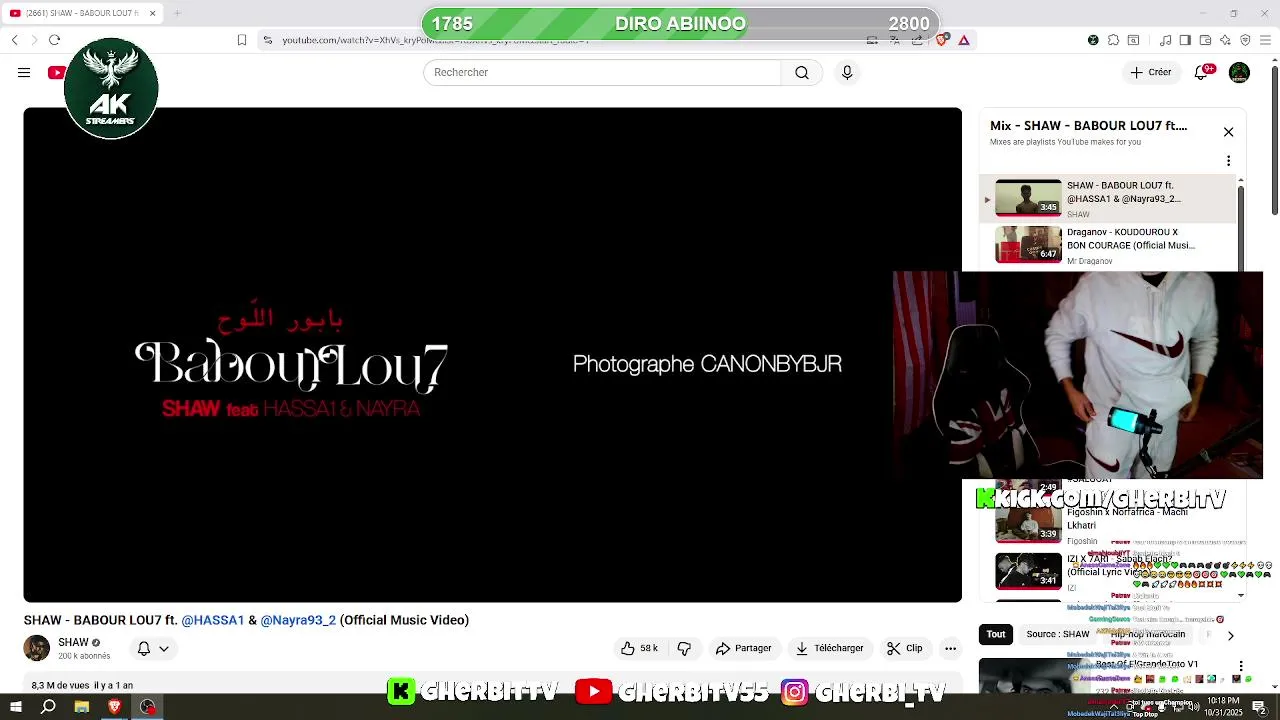Click the Partager button
This screenshot has height=720, width=1280.
coord(743,648)
